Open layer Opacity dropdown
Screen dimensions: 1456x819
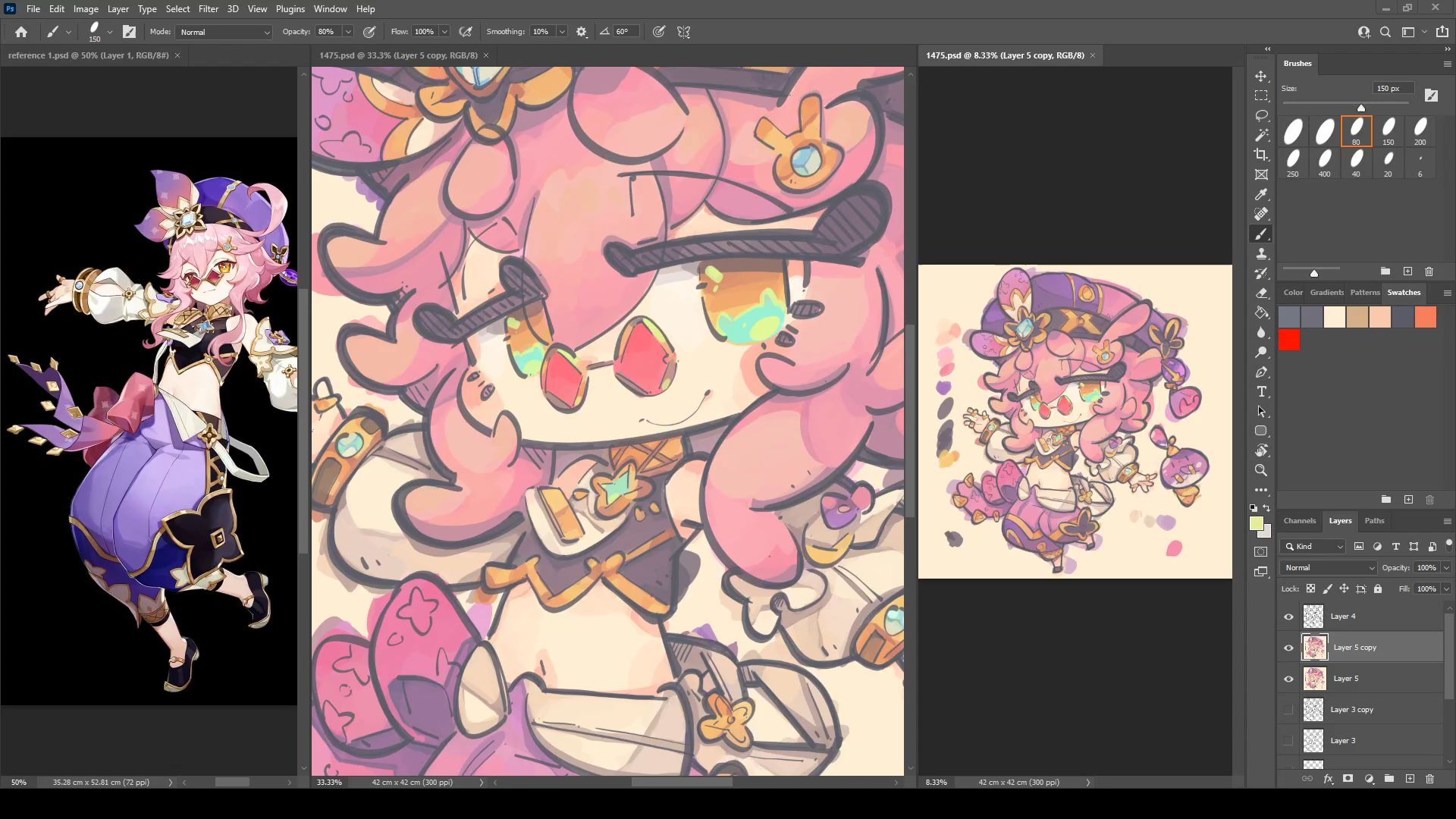pos(1446,567)
